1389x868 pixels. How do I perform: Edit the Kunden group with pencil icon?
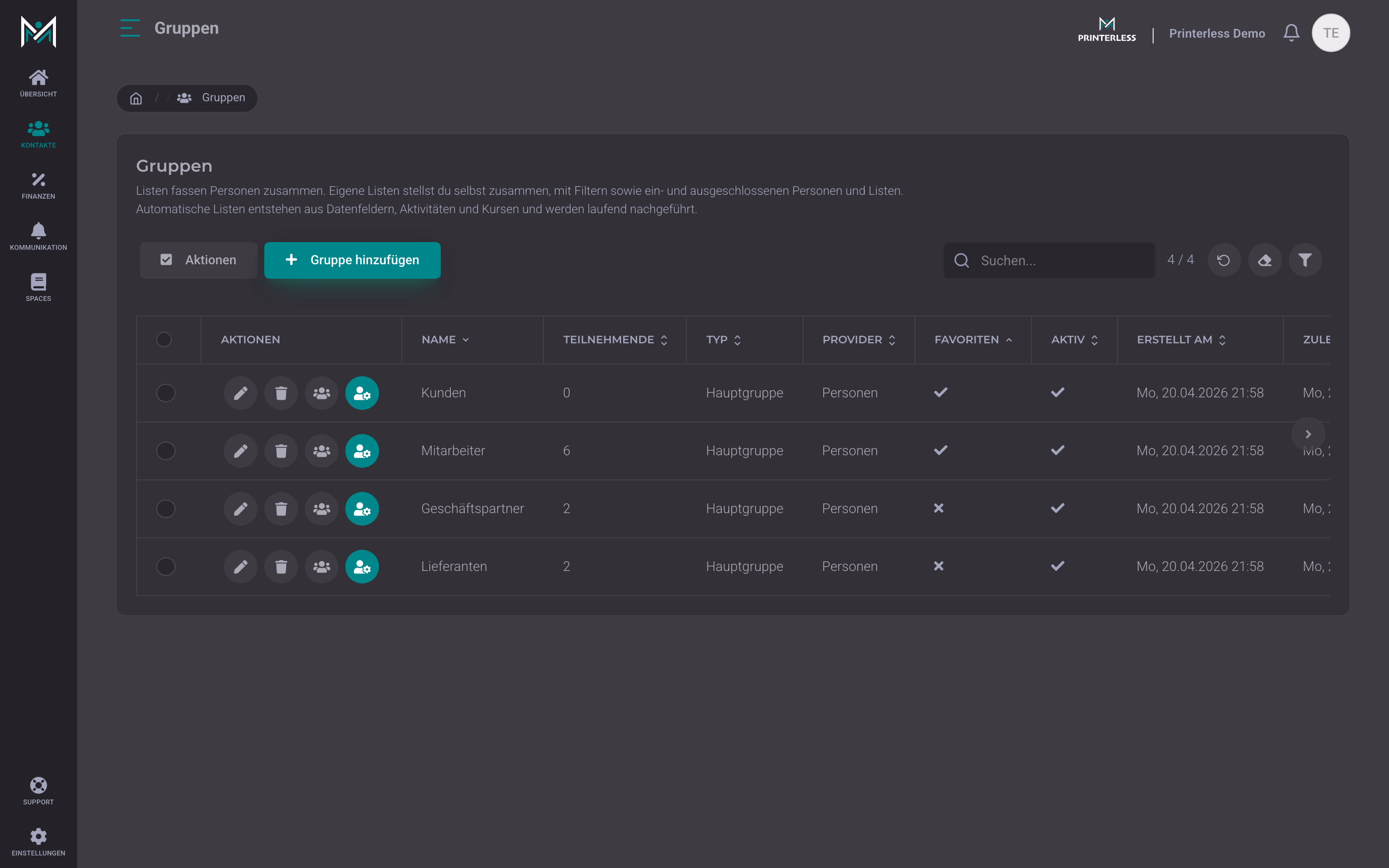point(241,393)
